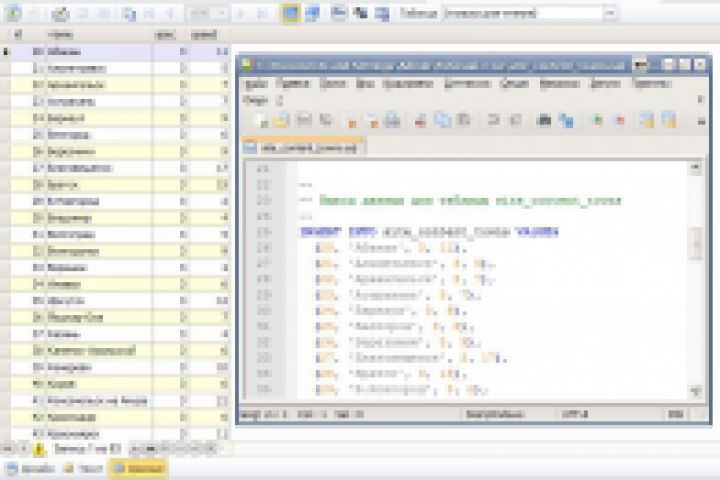The height and width of the screenshot is (480, 720).
Task: Select the highlighted yellow tab at database window bottom
Action: pos(138,469)
